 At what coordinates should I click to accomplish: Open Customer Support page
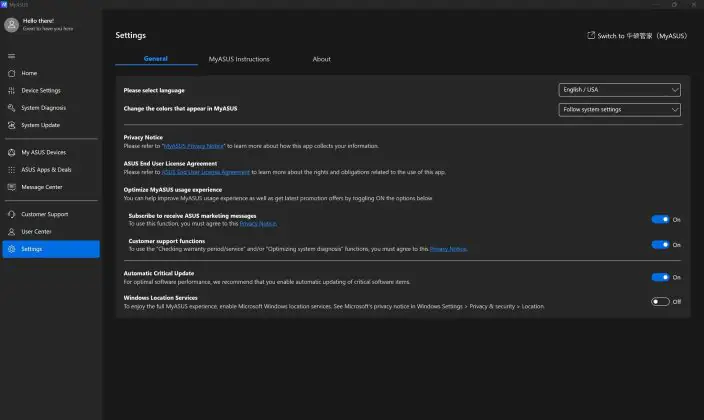click(51, 215)
